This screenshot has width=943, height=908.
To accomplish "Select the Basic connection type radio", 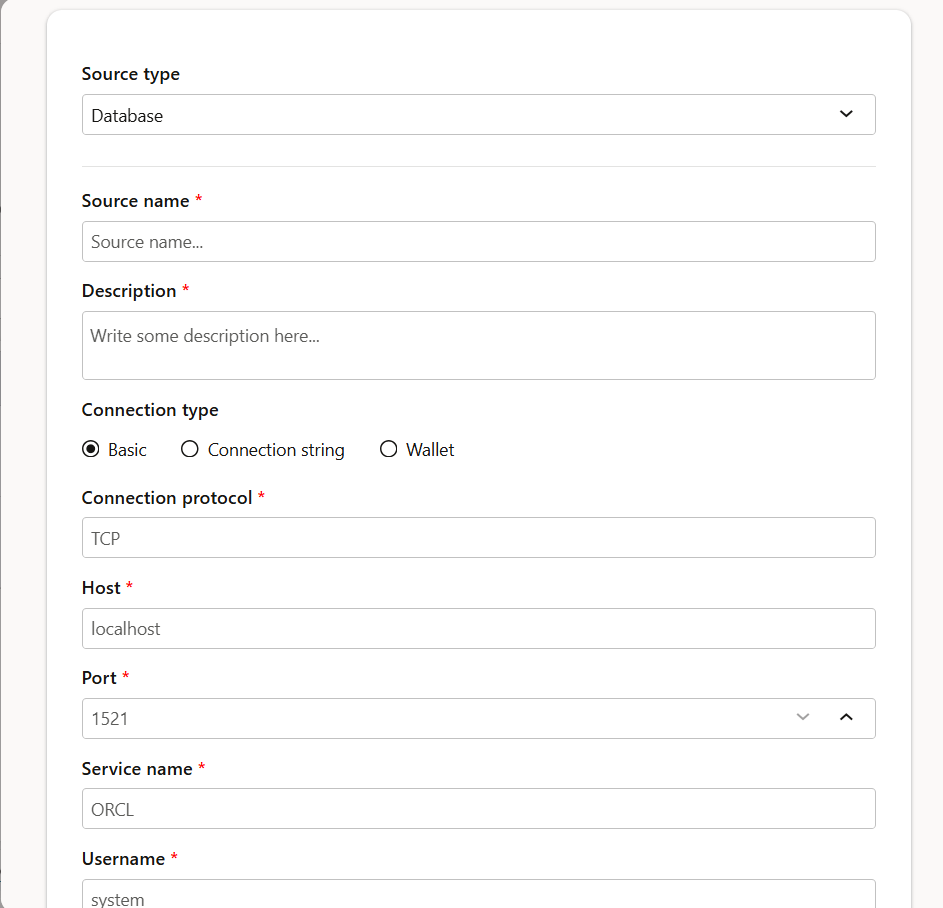I will click(91, 450).
